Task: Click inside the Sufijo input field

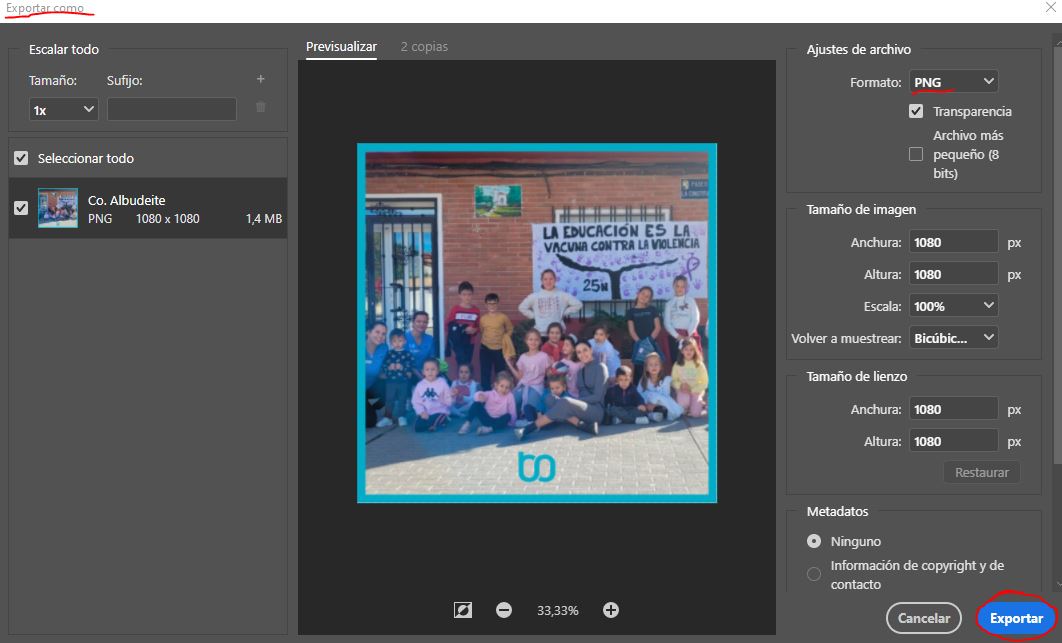Action: (171, 108)
